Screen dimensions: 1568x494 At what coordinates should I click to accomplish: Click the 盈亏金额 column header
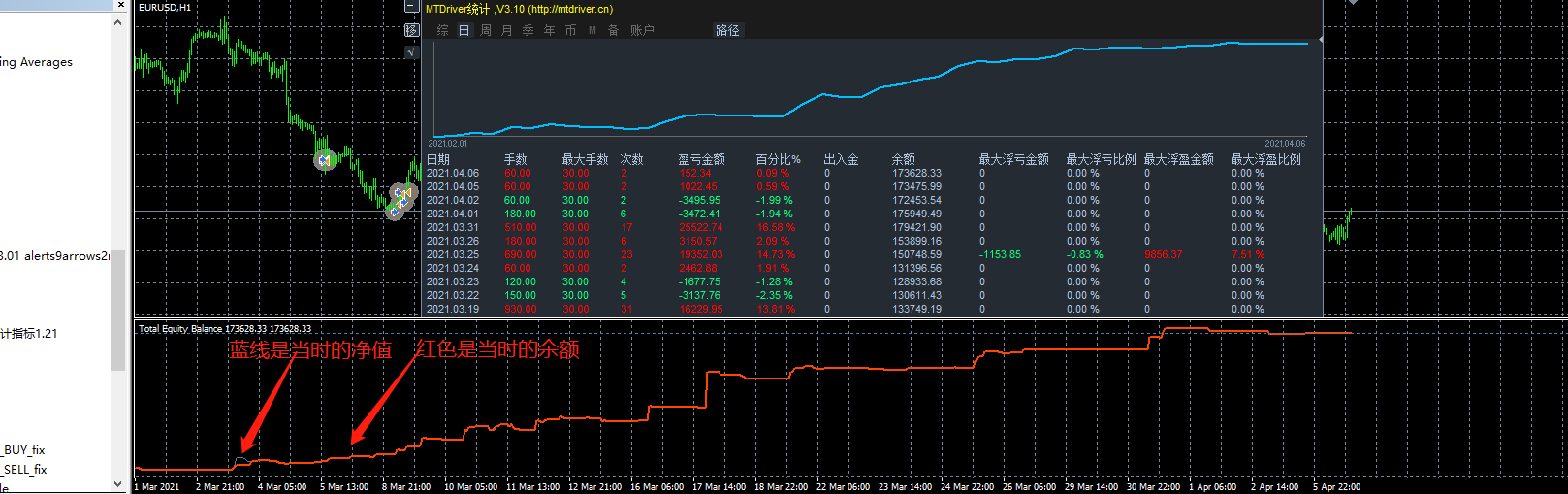pos(700,159)
